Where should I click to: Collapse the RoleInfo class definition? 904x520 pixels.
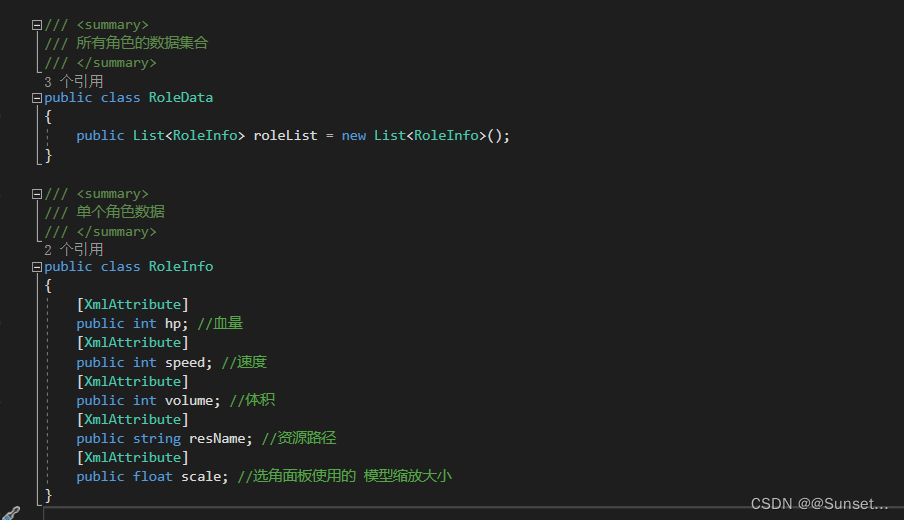(37, 267)
